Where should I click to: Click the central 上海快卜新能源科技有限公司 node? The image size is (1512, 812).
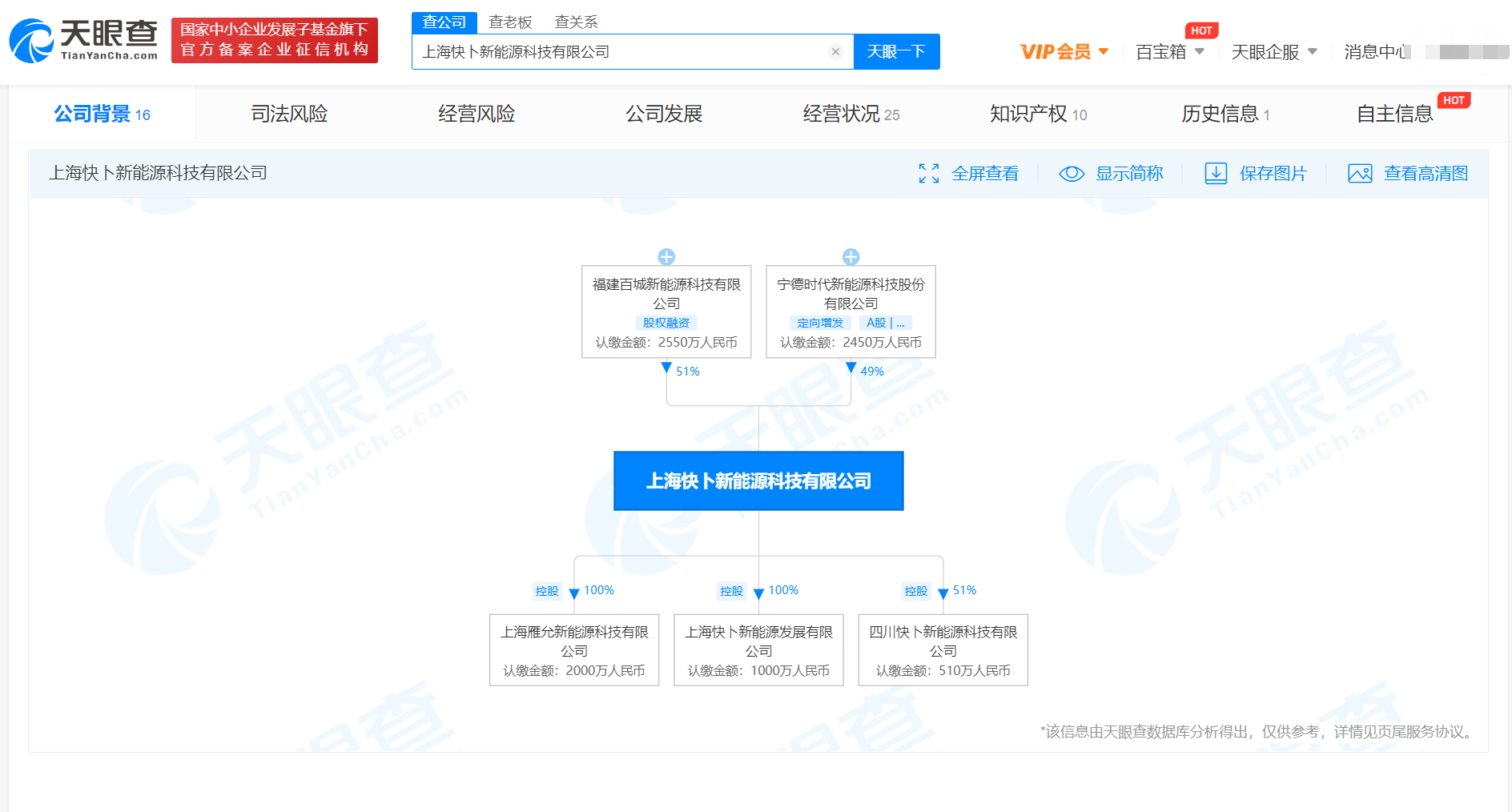pyautogui.click(x=758, y=481)
